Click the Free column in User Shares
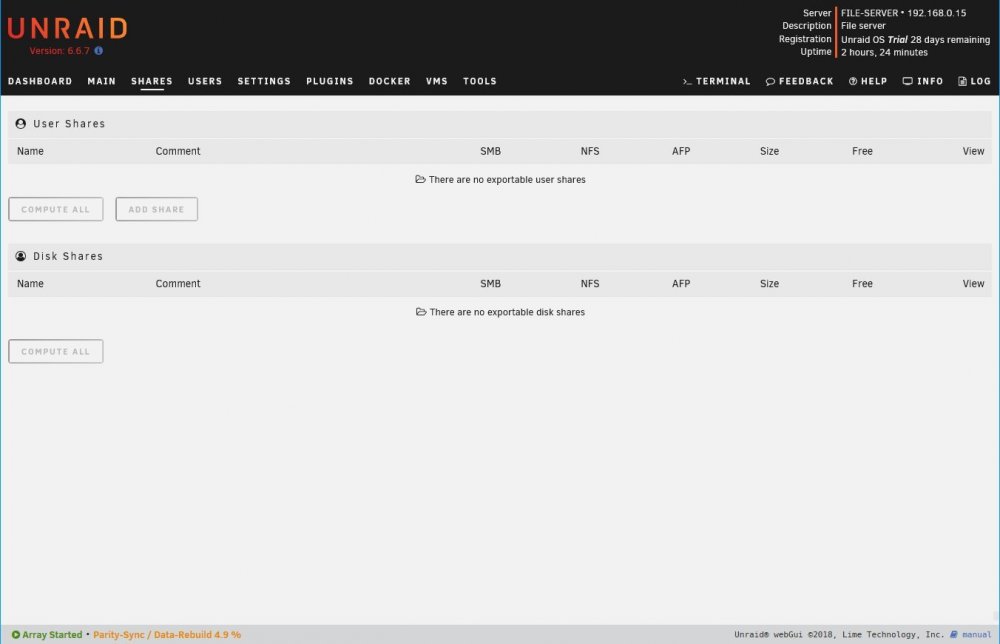The height and width of the screenshot is (644, 1000). coord(862,151)
